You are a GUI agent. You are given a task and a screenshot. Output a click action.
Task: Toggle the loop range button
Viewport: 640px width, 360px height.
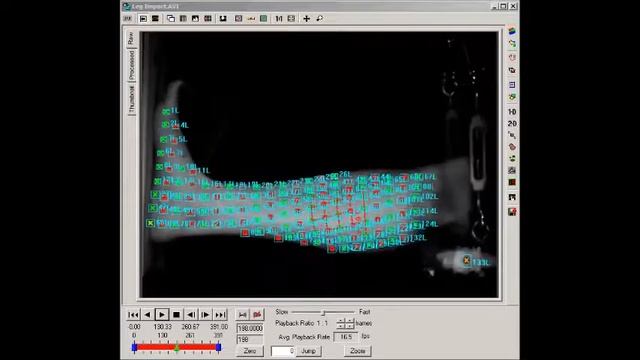pos(242,315)
